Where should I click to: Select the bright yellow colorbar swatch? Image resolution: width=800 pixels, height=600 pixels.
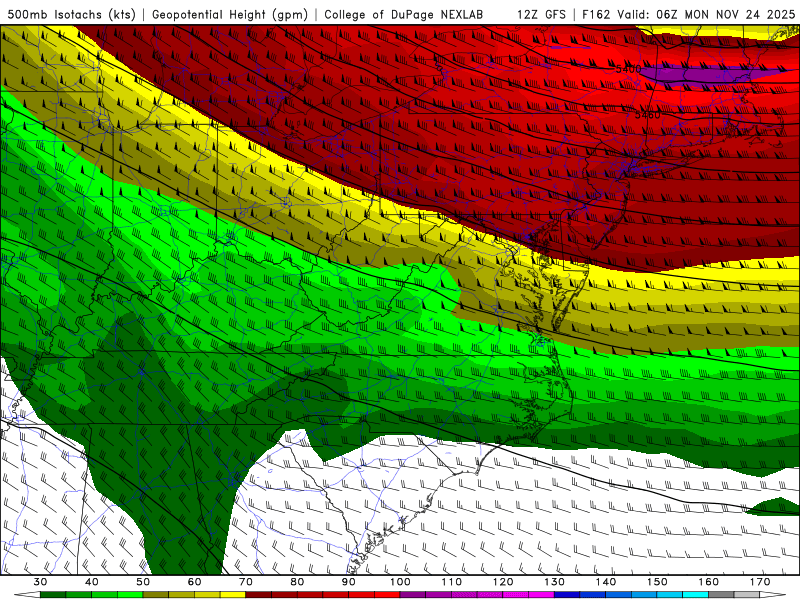coord(233,595)
